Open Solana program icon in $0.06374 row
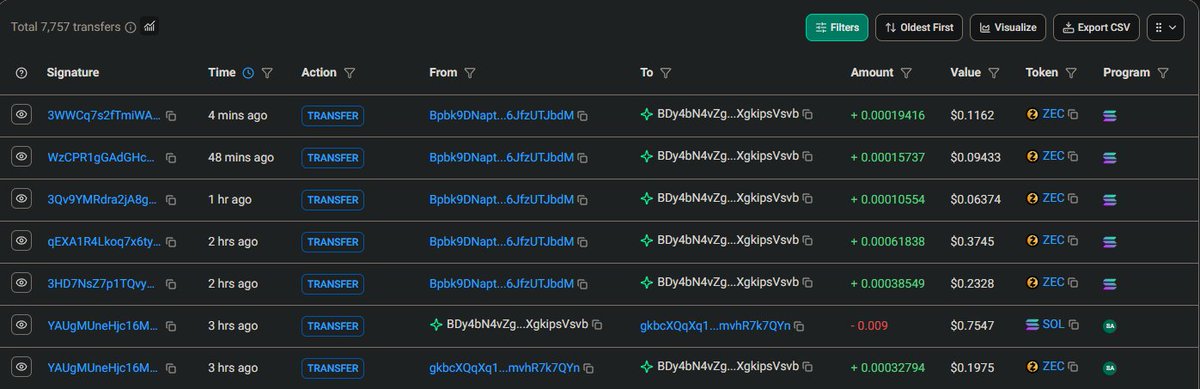Image resolution: width=1200 pixels, height=389 pixels. click(1109, 201)
